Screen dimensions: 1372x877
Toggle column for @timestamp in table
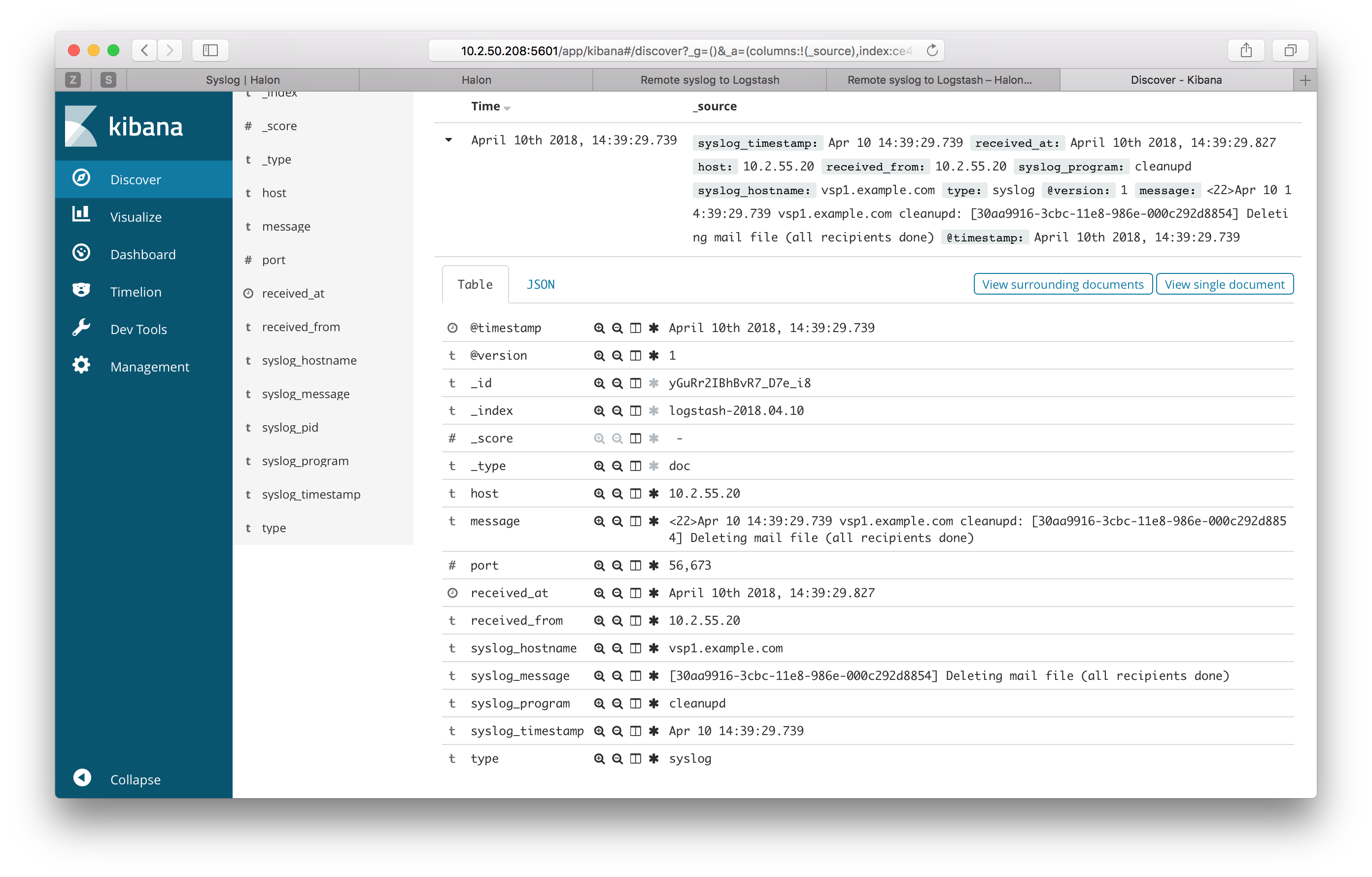pyautogui.click(x=635, y=328)
